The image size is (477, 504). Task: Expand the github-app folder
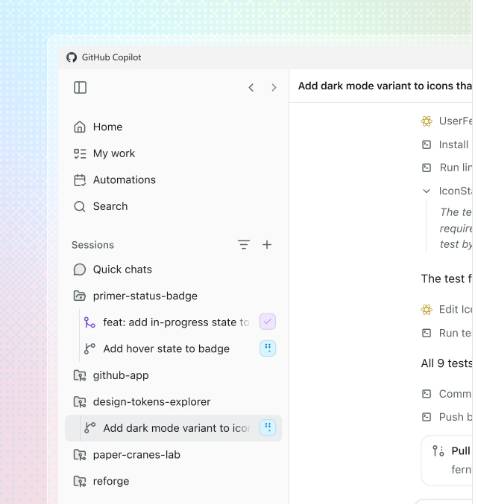pos(111,375)
